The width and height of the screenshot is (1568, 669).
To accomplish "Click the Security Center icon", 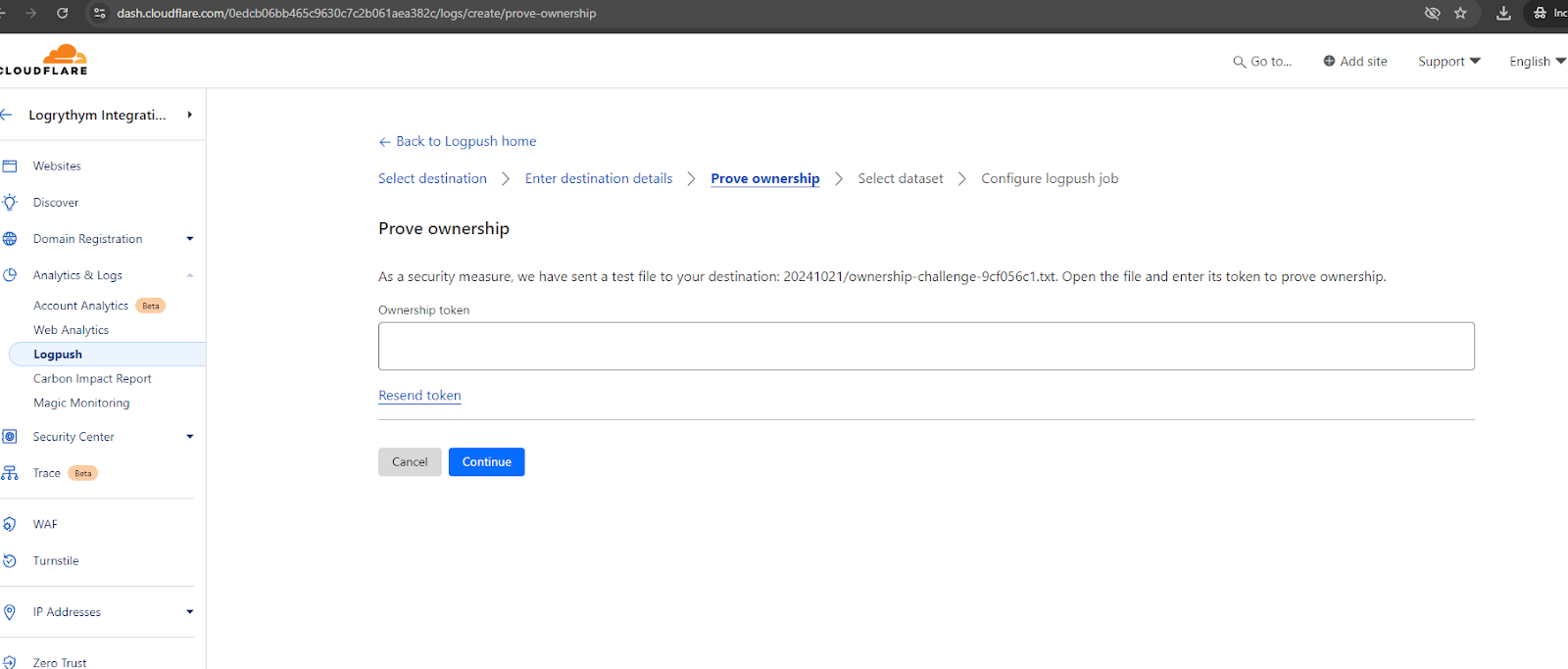I will 10,437.
